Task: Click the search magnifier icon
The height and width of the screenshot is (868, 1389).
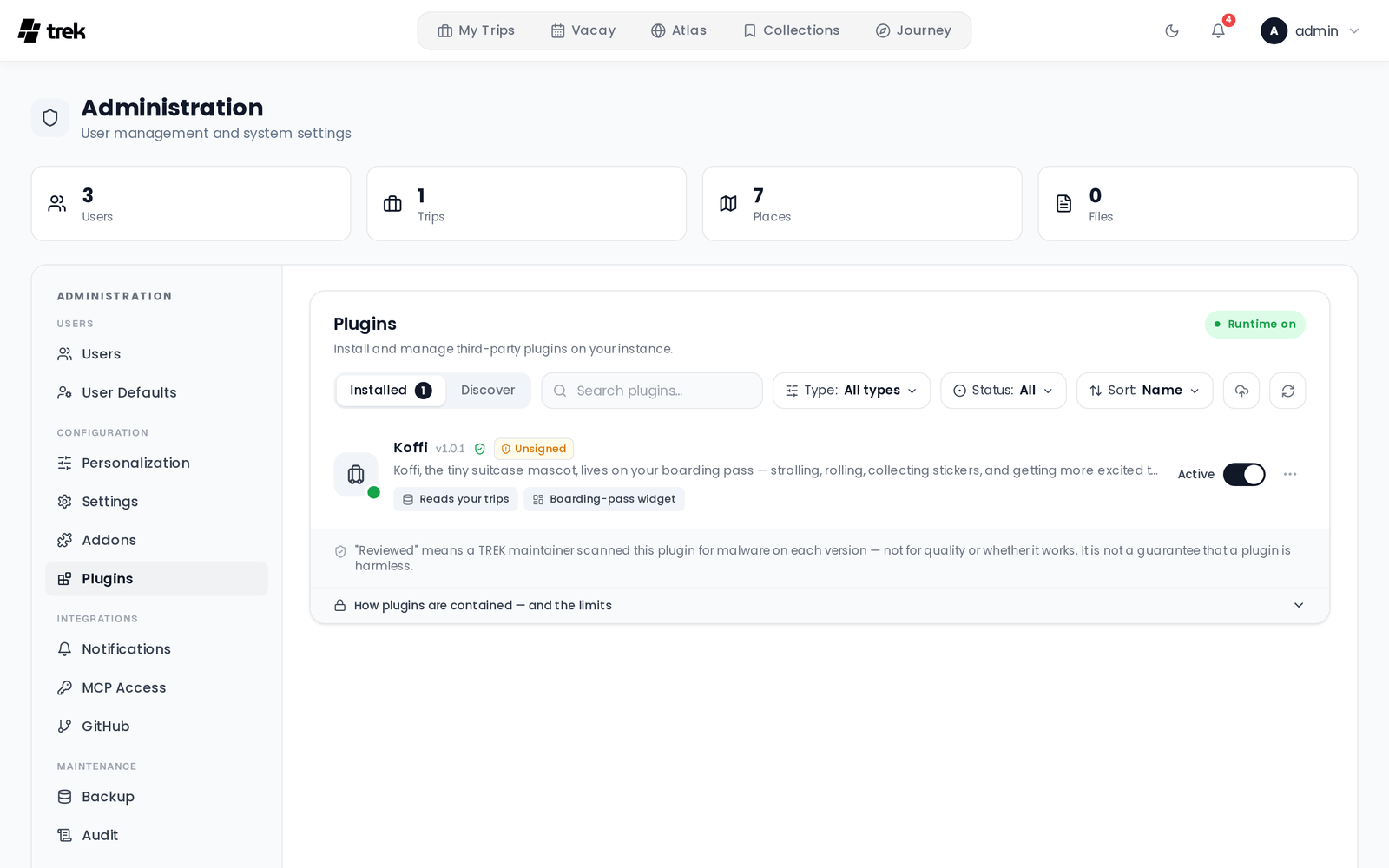Action: pyautogui.click(x=560, y=391)
